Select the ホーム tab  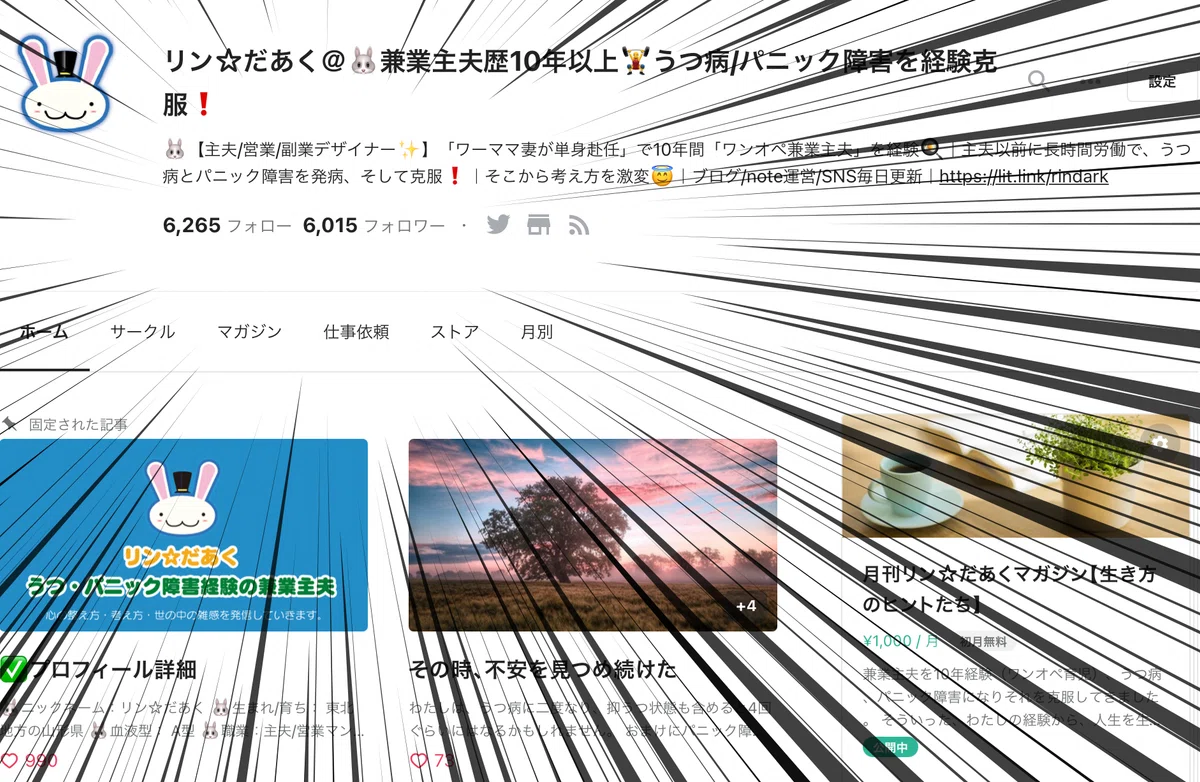click(44, 332)
